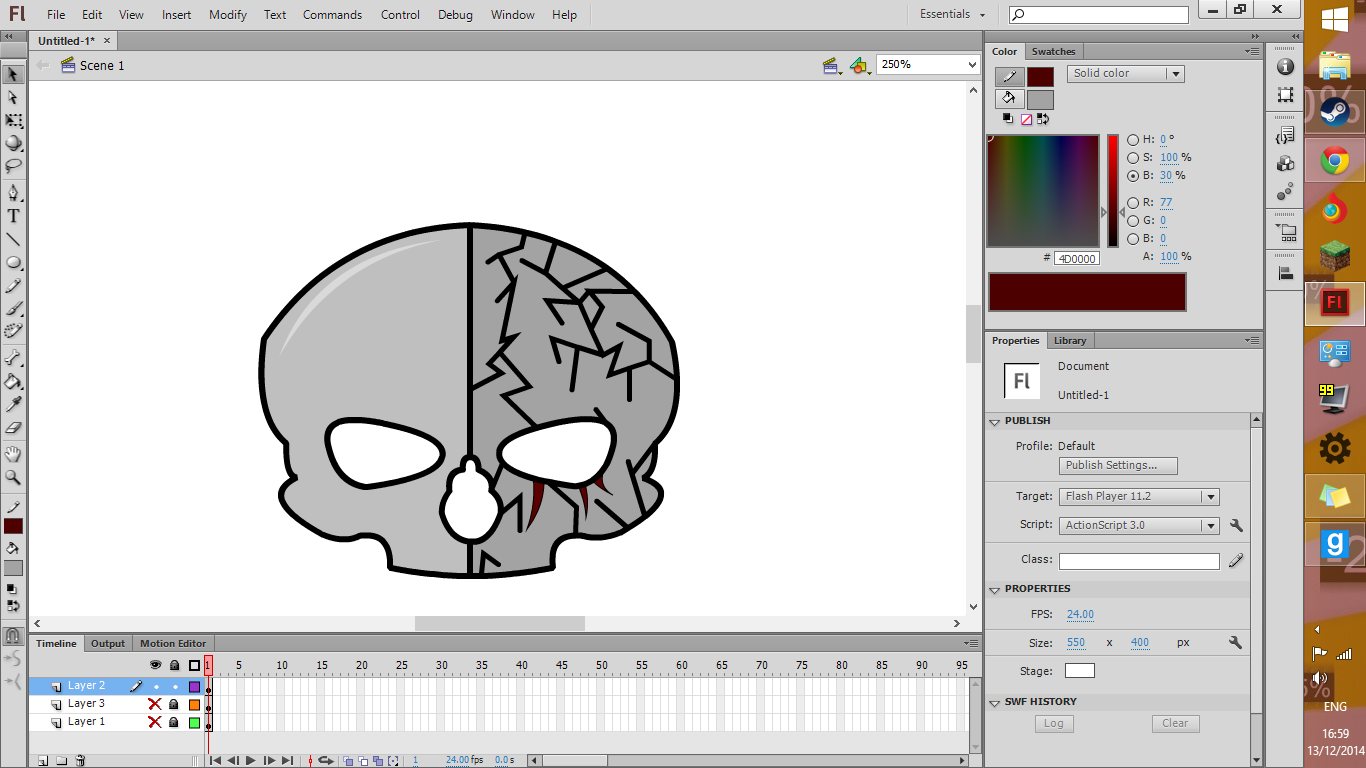The height and width of the screenshot is (768, 1366).
Task: Select the Free Transform tool
Action: 13,121
